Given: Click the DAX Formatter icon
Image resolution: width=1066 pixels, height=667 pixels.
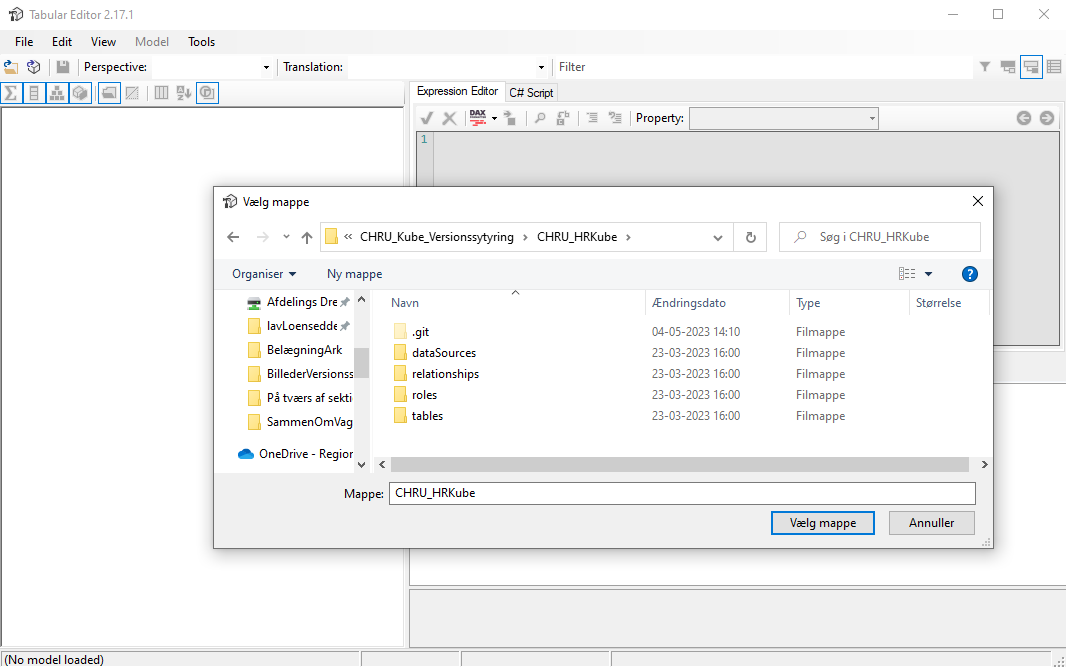Looking at the screenshot, I should pos(478,118).
